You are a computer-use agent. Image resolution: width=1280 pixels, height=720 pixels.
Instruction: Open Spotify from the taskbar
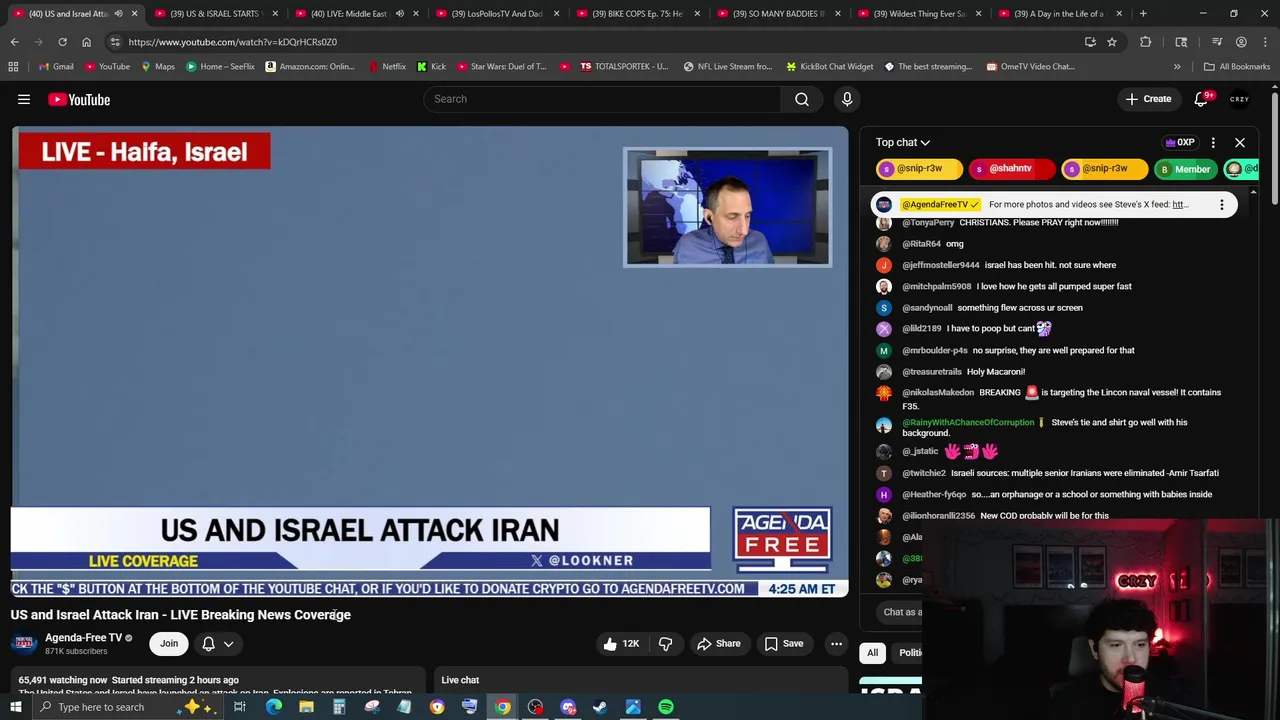click(x=666, y=707)
